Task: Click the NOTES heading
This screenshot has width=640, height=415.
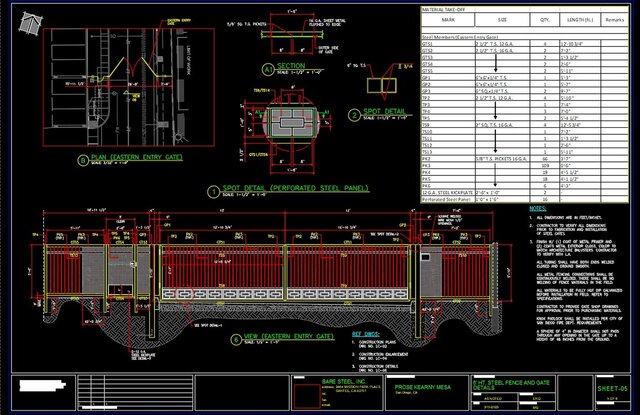Action: click(x=536, y=209)
